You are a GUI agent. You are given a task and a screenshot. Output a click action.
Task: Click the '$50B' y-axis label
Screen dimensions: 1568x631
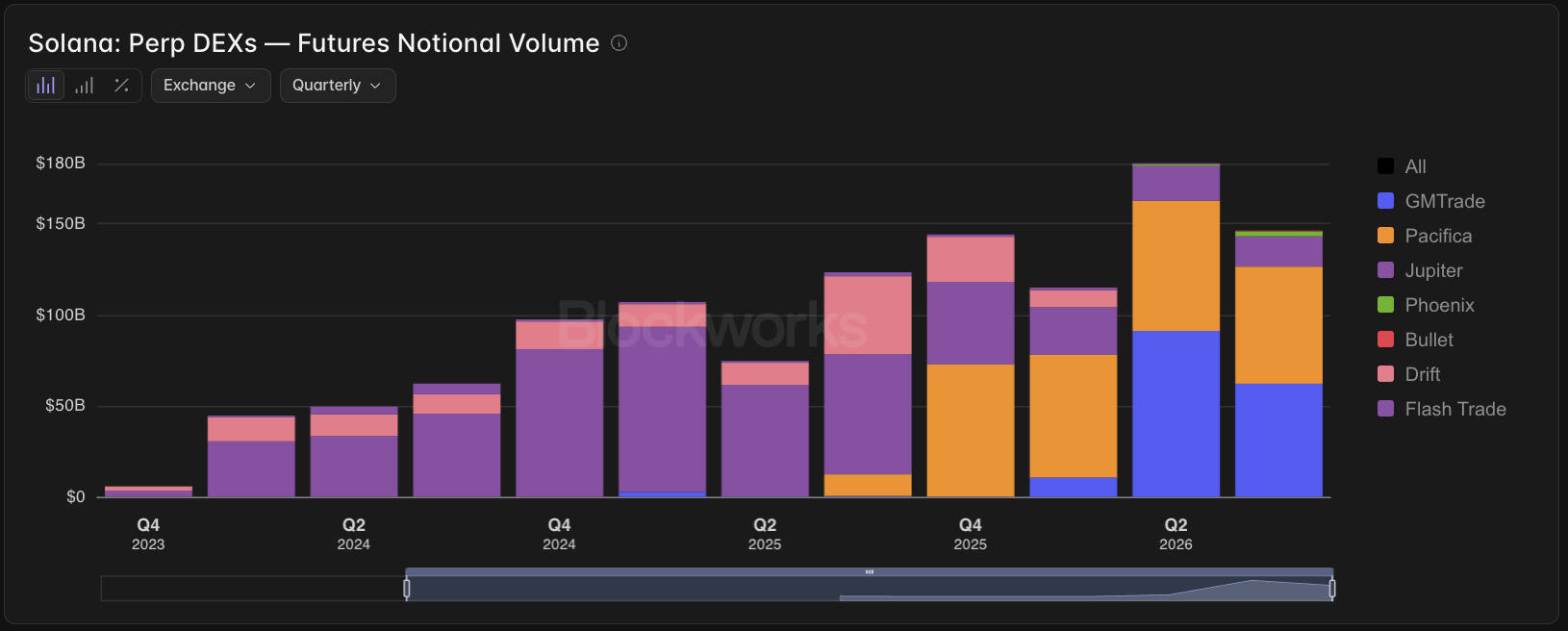point(65,405)
